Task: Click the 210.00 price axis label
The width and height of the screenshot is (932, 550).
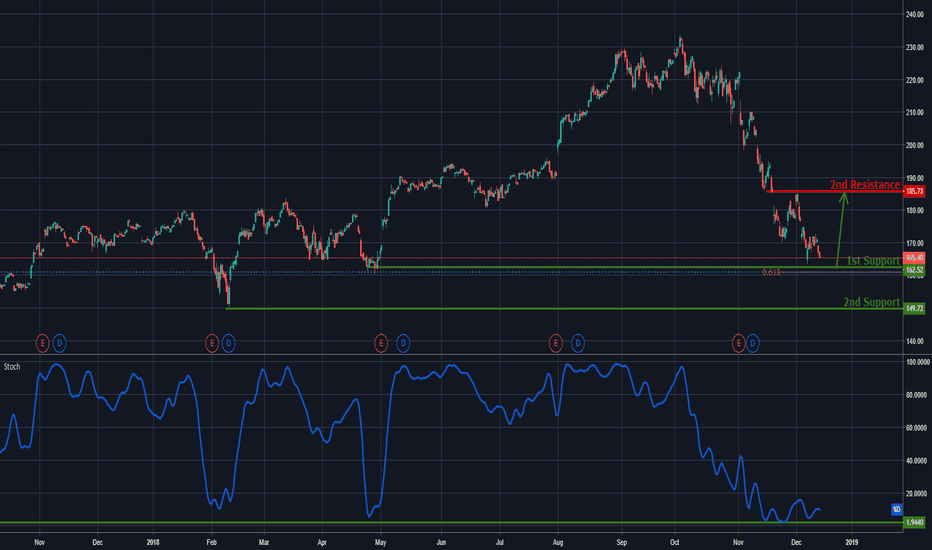Action: point(915,112)
